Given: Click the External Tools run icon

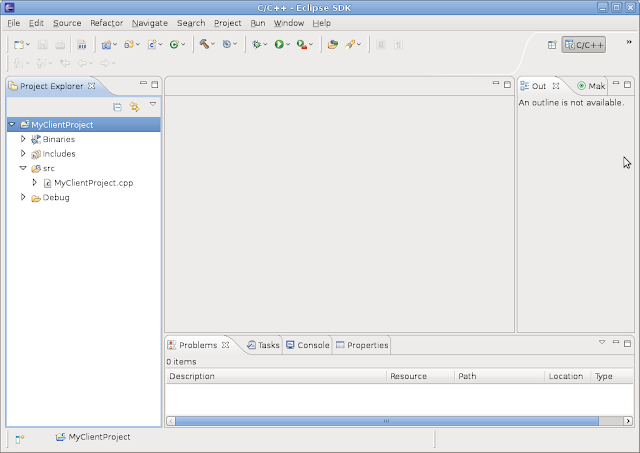Looking at the screenshot, I should (302, 44).
